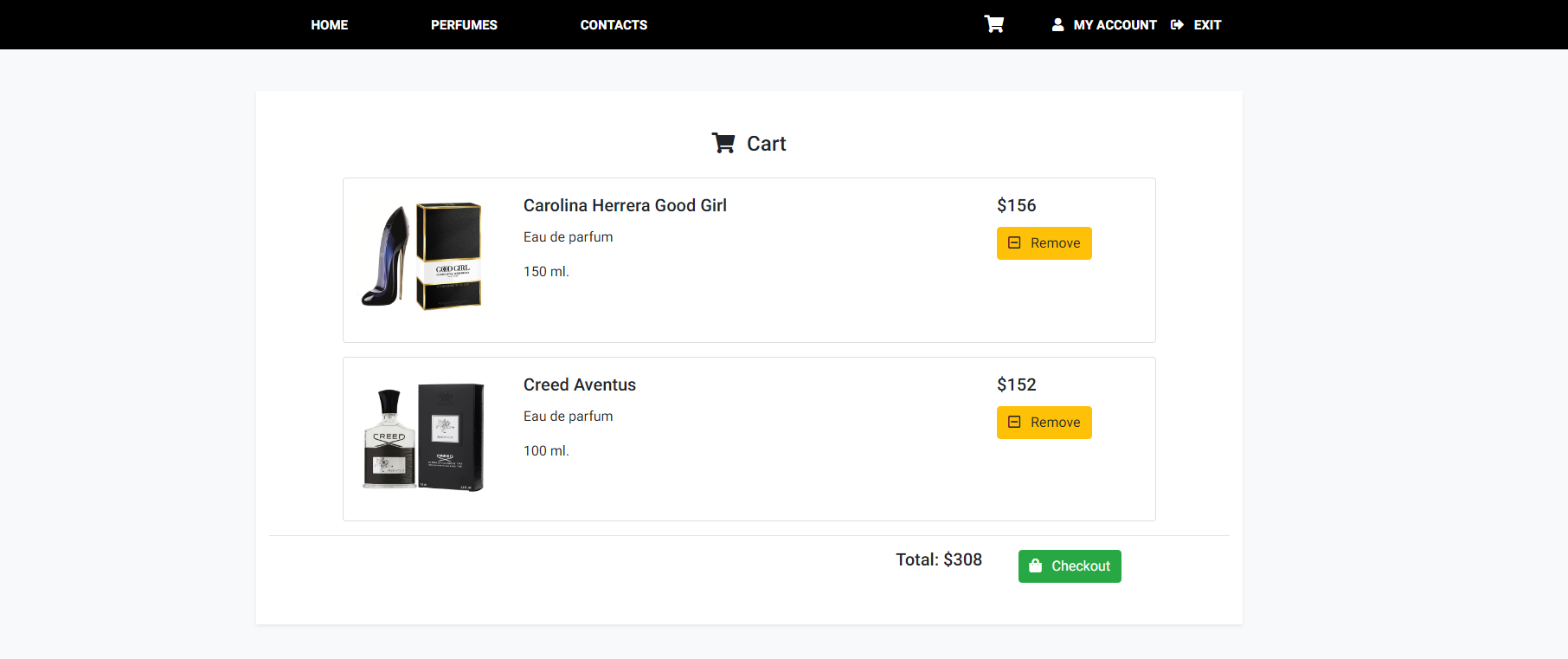Click the Carolina Herrera Good Girl product name

coord(625,205)
